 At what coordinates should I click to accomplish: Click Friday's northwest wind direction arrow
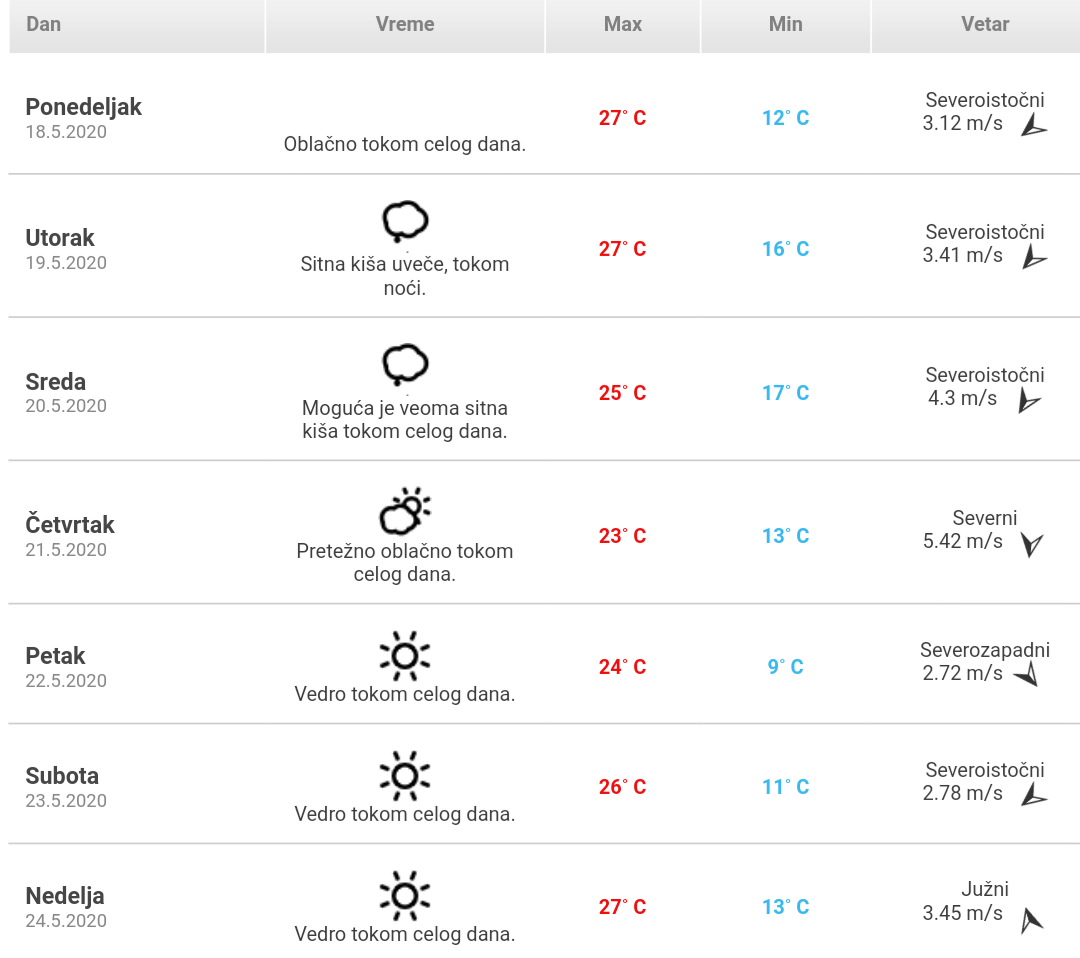tap(1027, 676)
